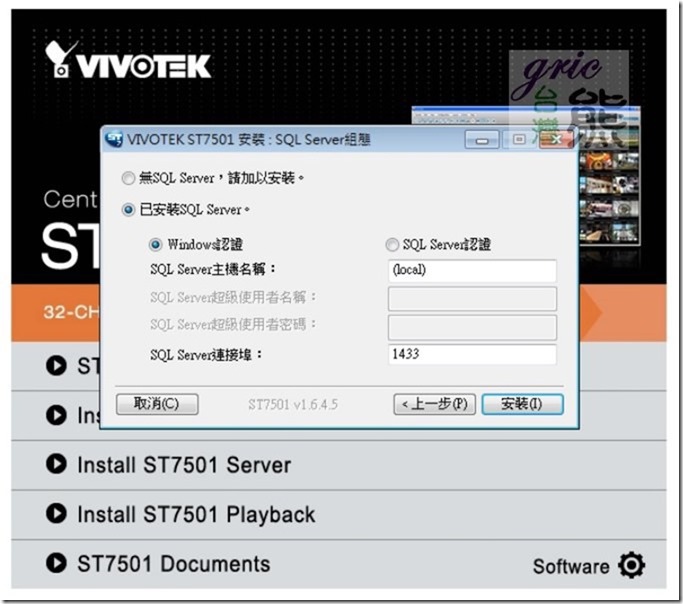Start setup with the 安裝(I) button
Screen dimensions: 683x604
(523, 404)
